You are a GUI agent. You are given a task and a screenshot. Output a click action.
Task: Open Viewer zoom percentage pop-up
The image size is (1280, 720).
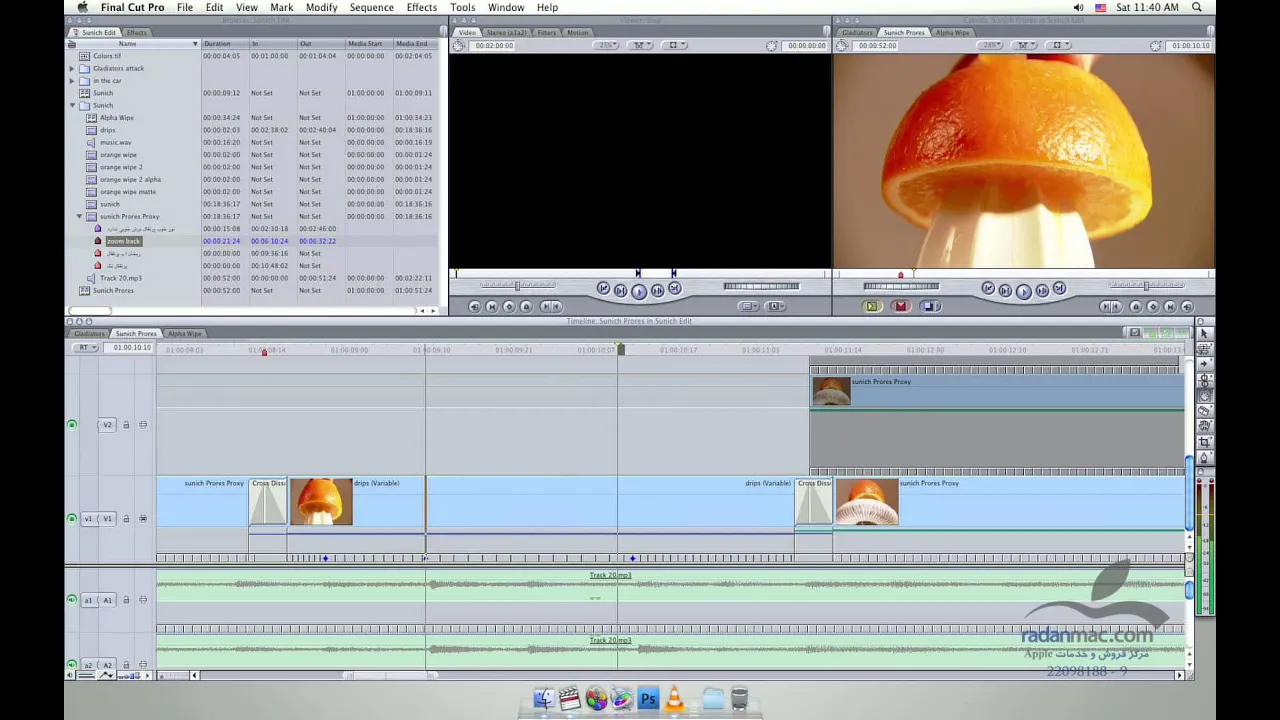click(607, 45)
